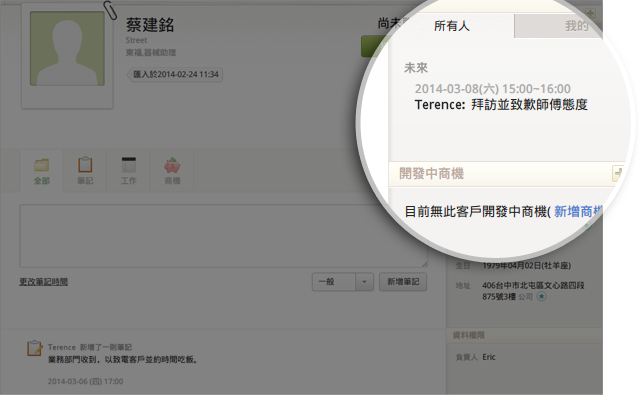
Task: Click the contact name 蔡建銘
Action: (150, 25)
